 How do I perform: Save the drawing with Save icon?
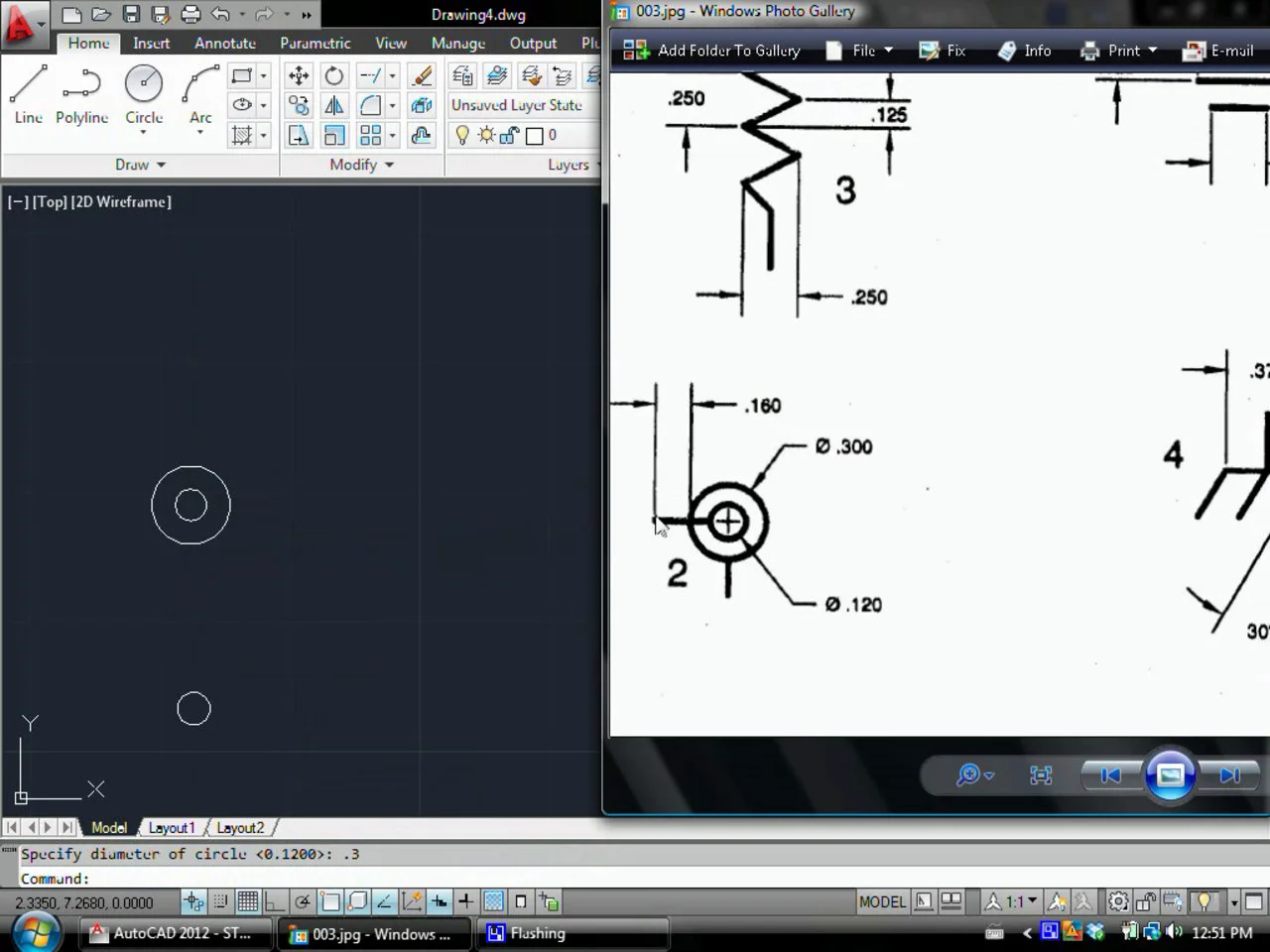click(x=131, y=14)
